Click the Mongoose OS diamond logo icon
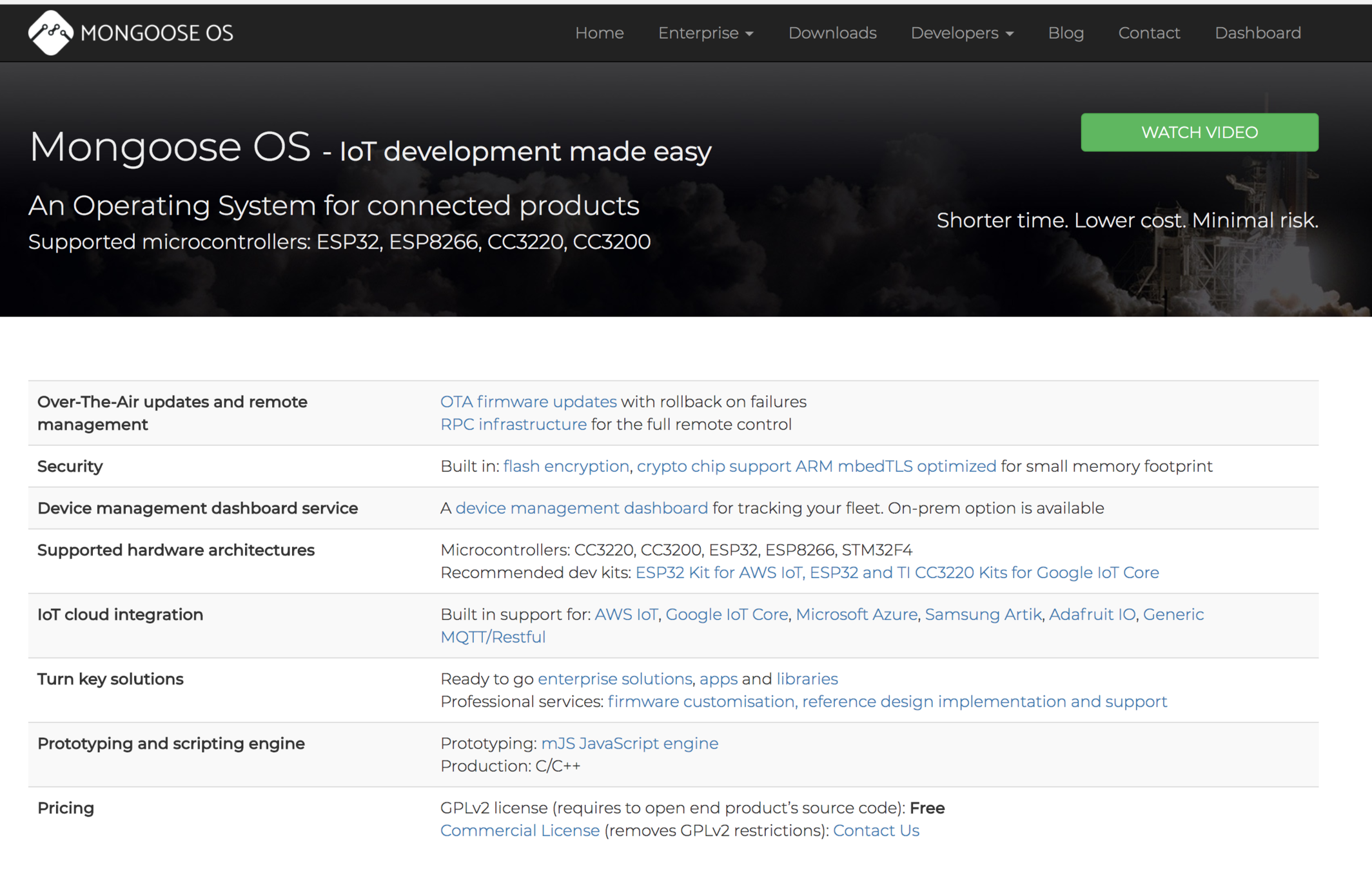Image resolution: width=1372 pixels, height=870 pixels. pyautogui.click(x=50, y=33)
